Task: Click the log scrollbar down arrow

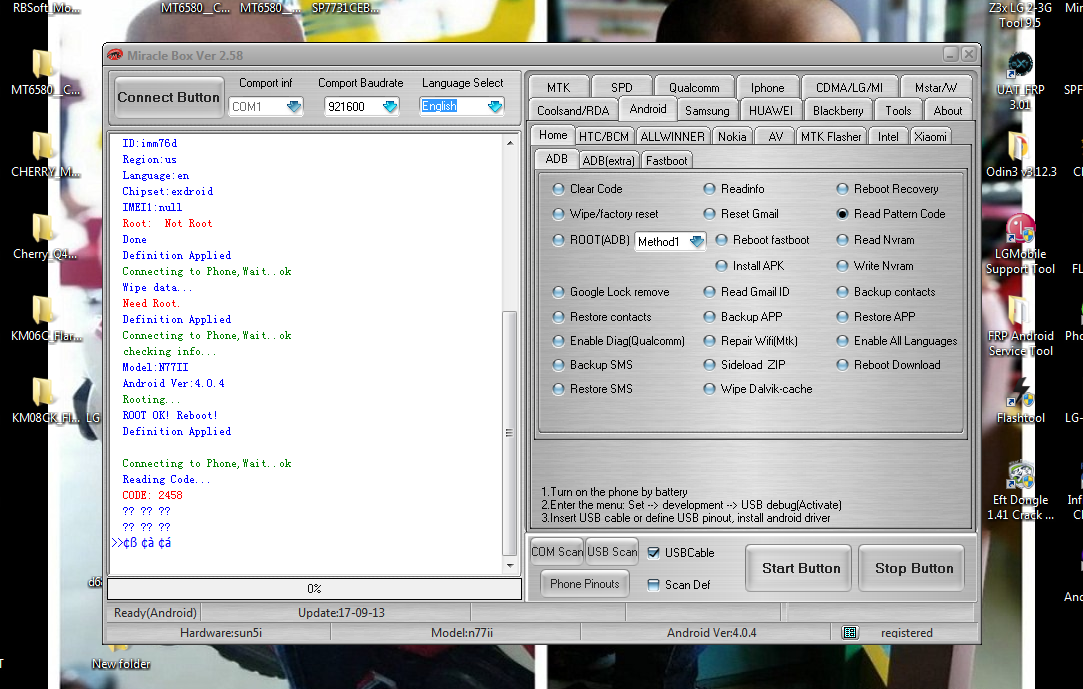Action: pos(510,565)
